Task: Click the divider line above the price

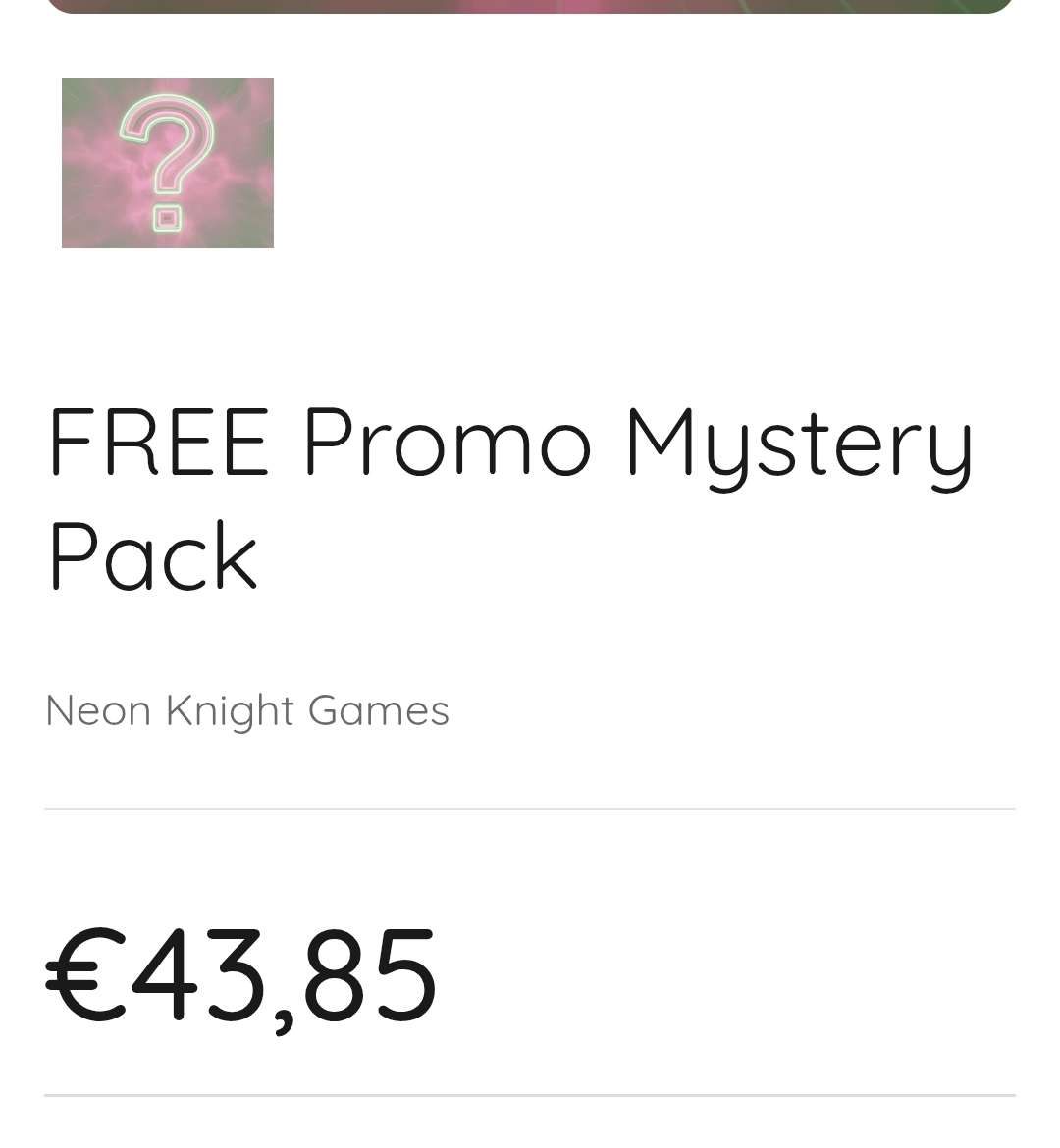Action: [x=530, y=809]
